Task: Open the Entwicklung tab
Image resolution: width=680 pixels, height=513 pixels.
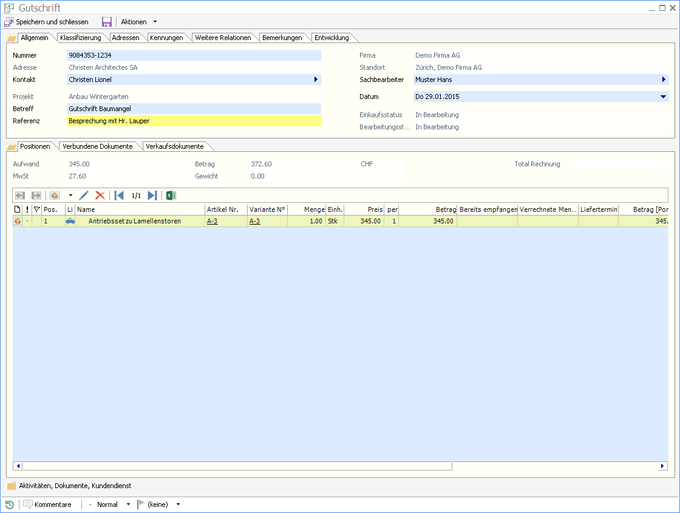Action: pos(332,38)
